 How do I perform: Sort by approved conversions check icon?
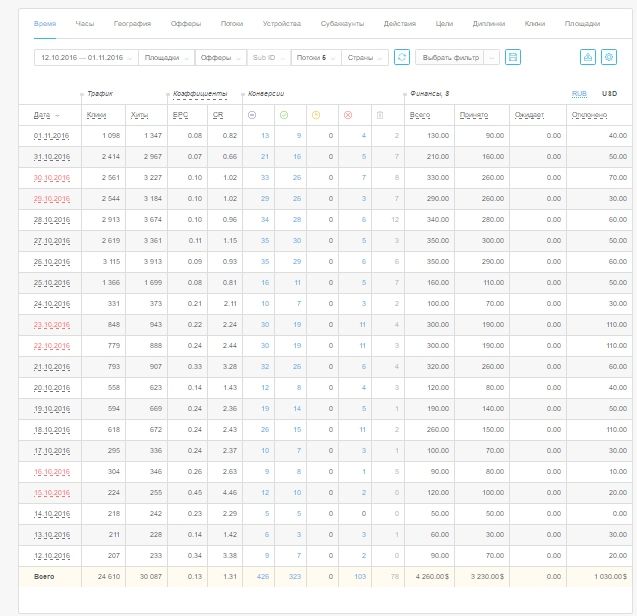click(284, 115)
